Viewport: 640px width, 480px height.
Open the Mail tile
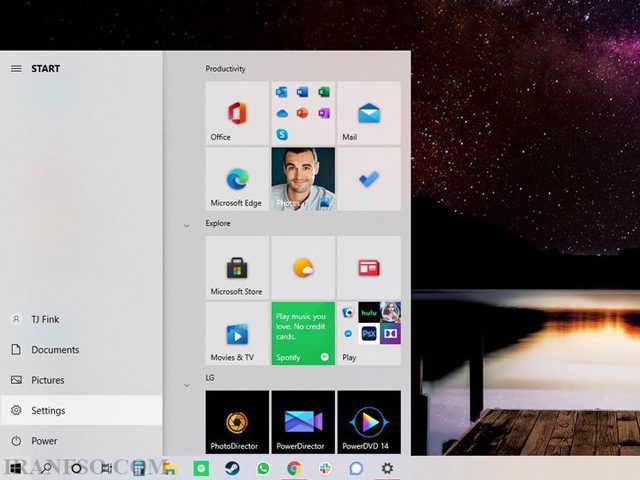coord(369,113)
